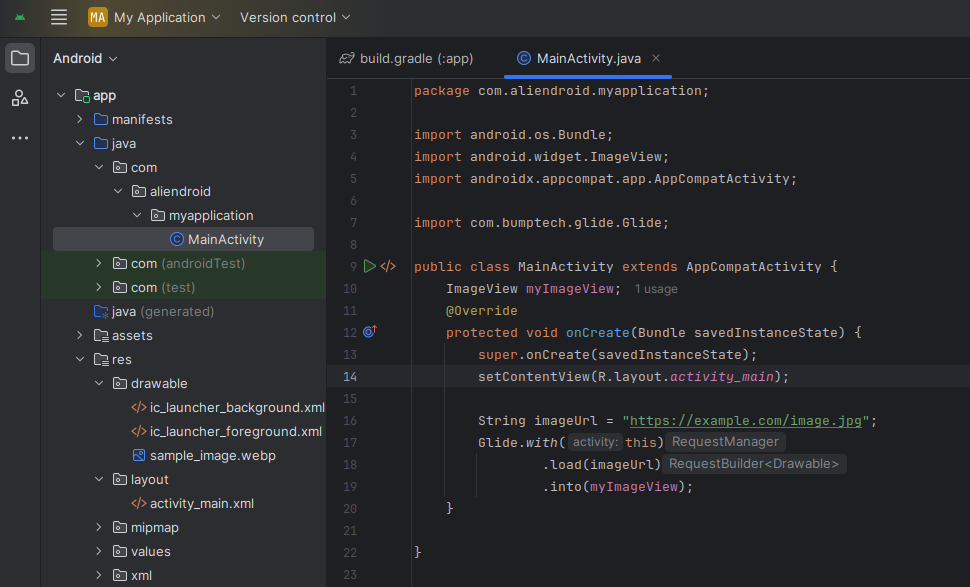Open the main hamburger menu
The height and width of the screenshot is (587, 970).
pos(59,17)
